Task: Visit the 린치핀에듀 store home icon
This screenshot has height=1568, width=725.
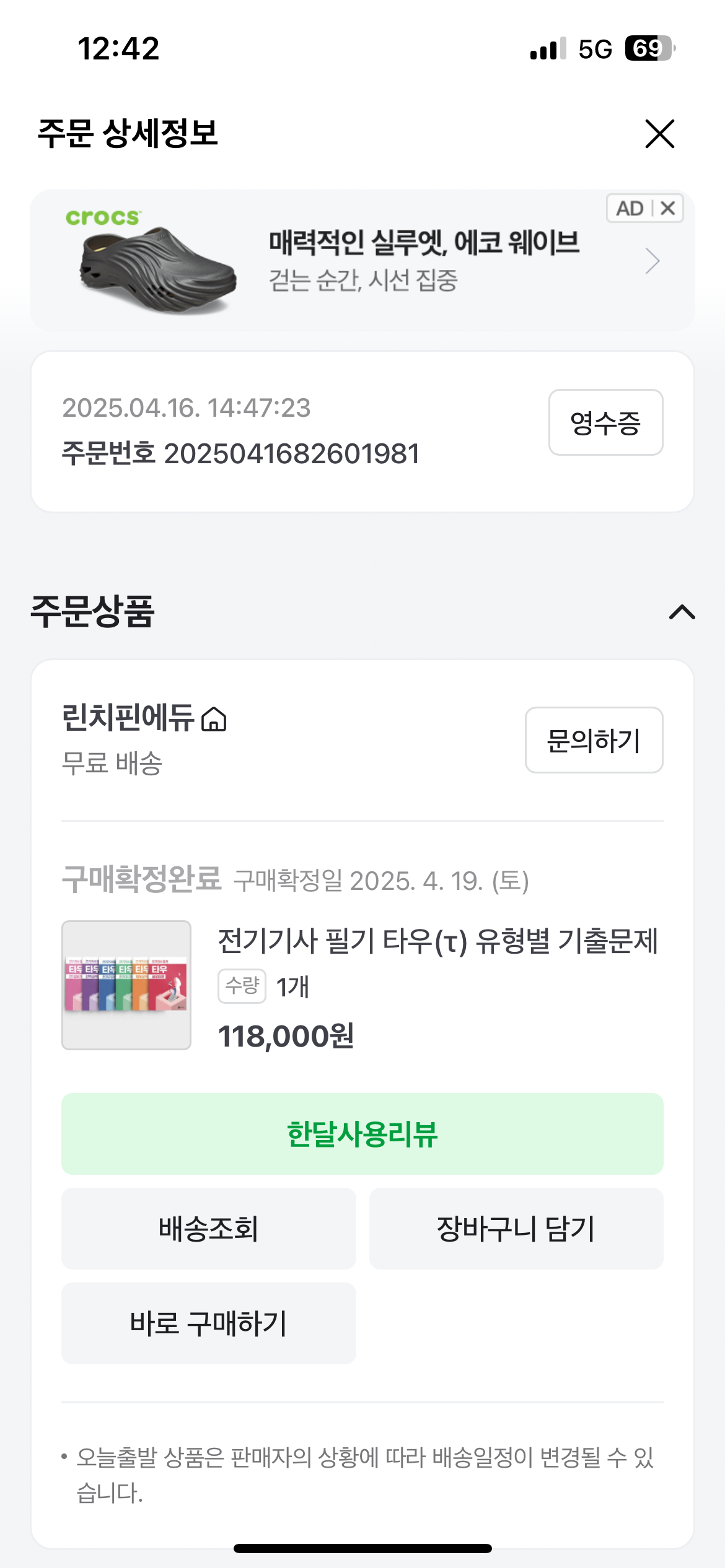Action: pyautogui.click(x=214, y=720)
